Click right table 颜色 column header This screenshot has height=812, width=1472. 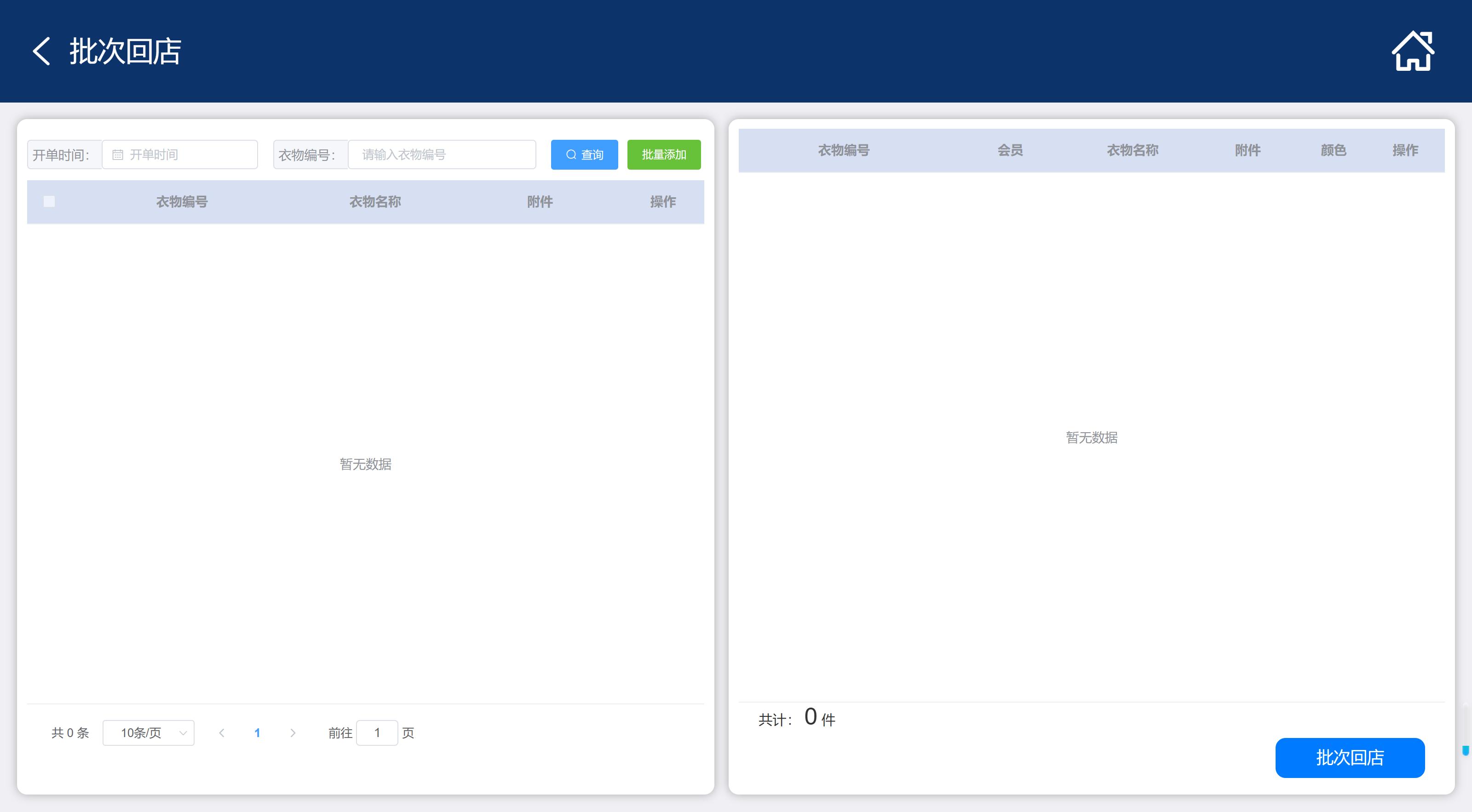pos(1333,150)
